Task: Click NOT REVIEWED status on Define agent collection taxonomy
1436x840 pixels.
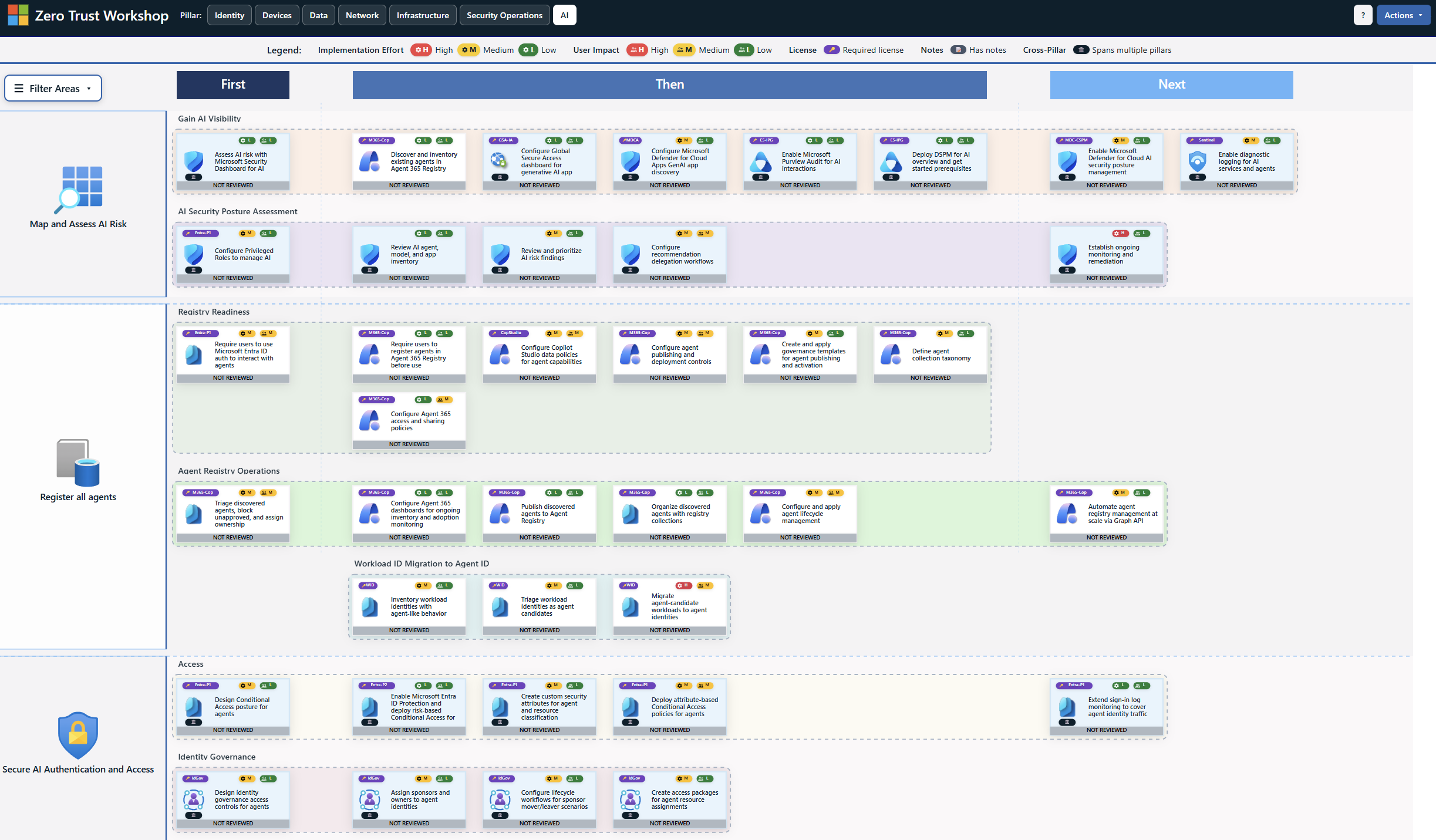Action: point(930,378)
